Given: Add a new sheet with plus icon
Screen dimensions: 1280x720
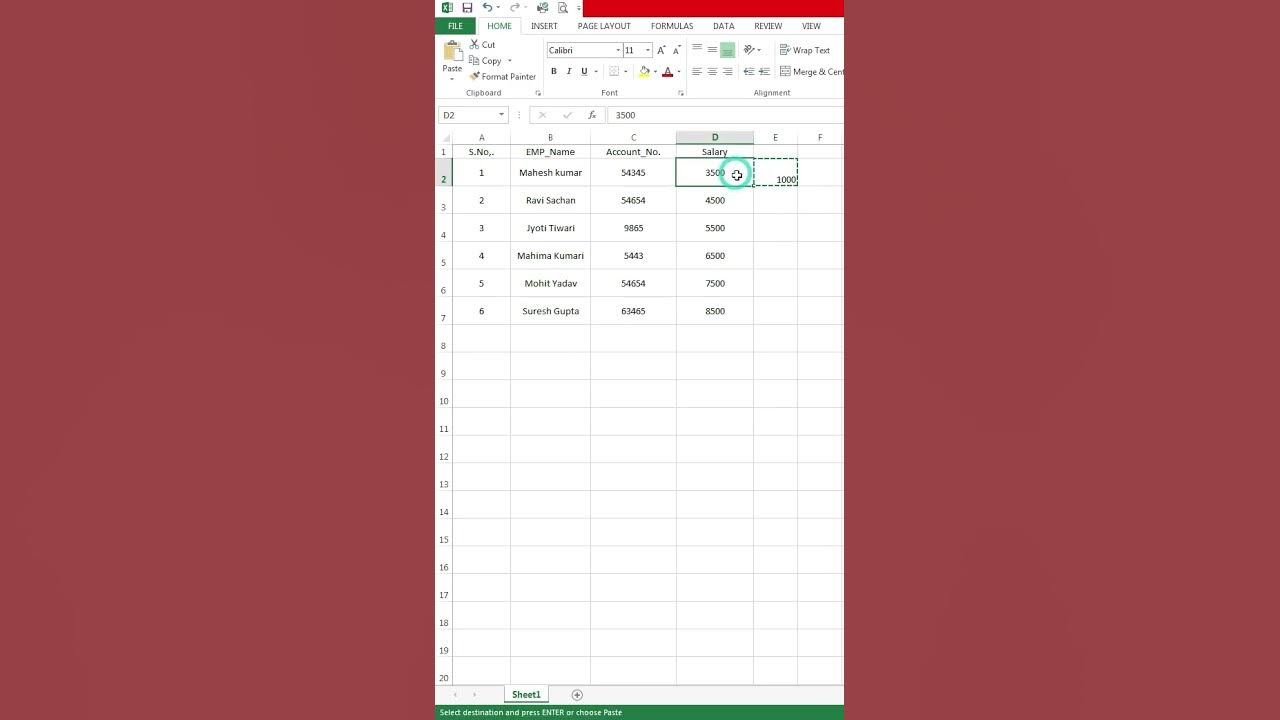Looking at the screenshot, I should (577, 695).
